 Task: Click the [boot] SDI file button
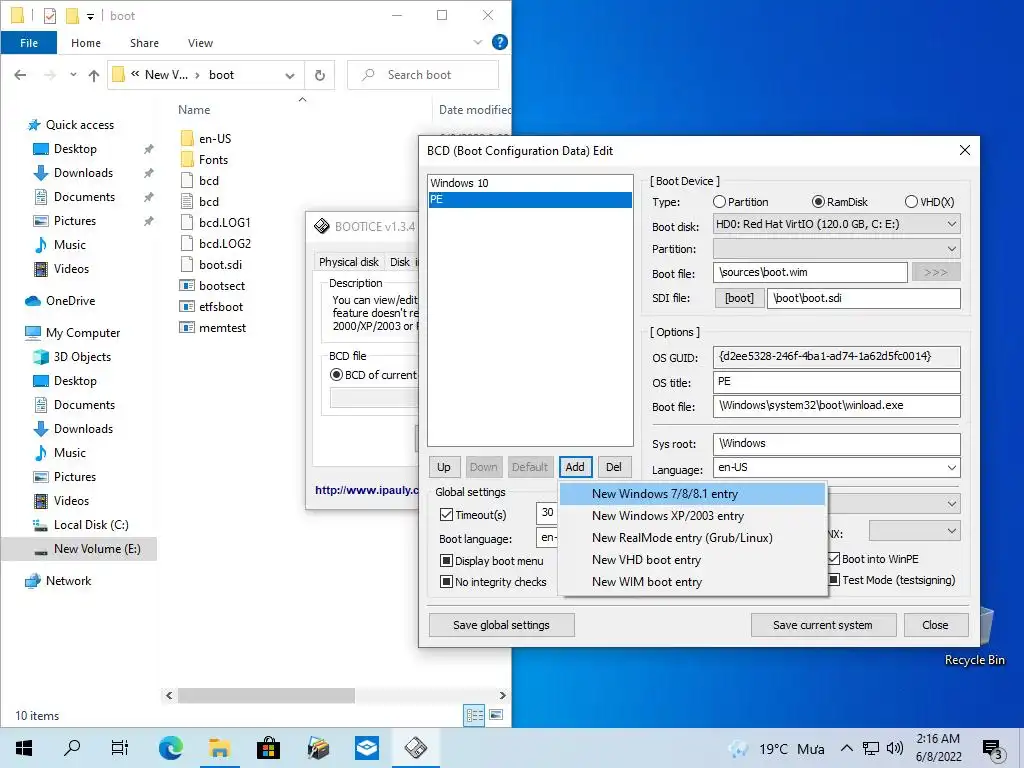(x=739, y=298)
